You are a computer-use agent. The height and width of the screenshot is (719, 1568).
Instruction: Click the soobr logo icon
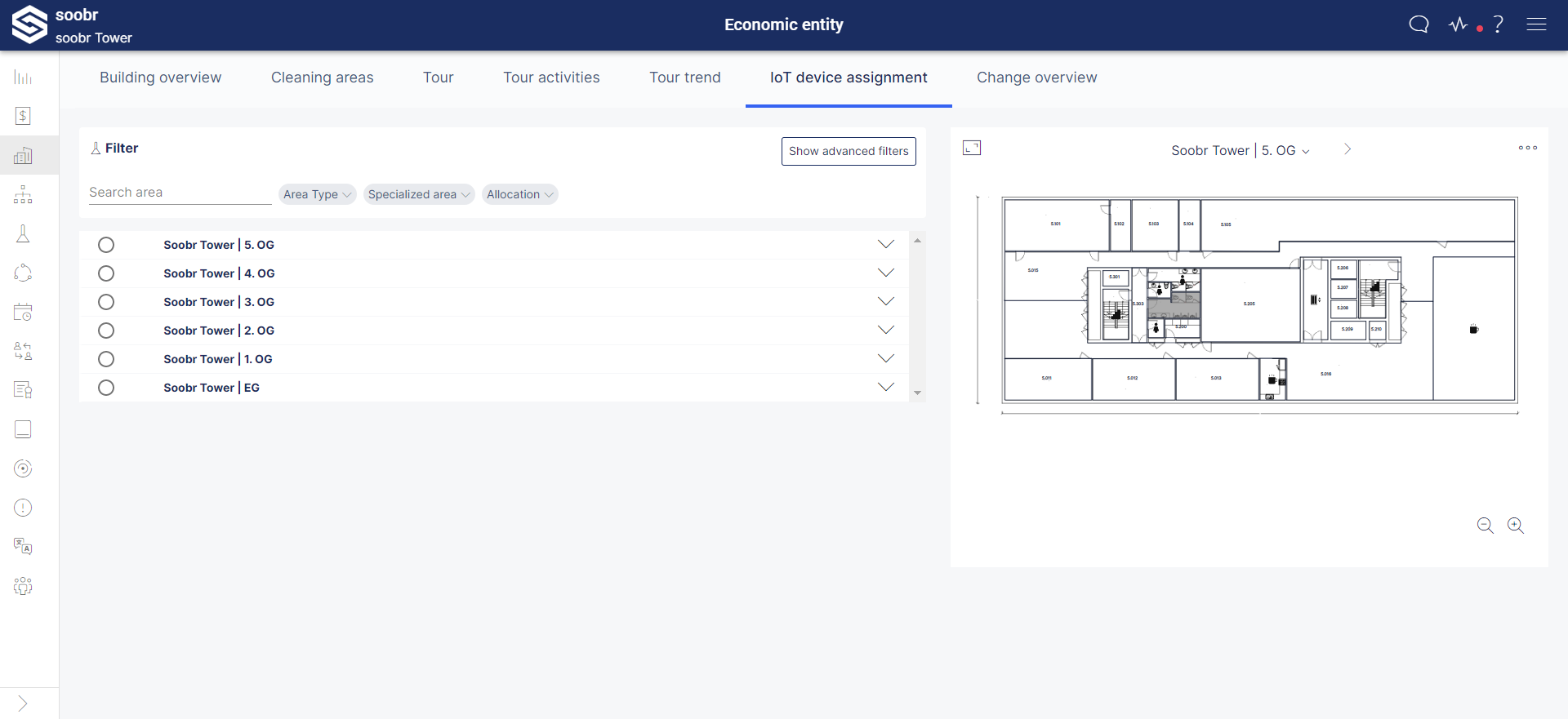(x=29, y=24)
